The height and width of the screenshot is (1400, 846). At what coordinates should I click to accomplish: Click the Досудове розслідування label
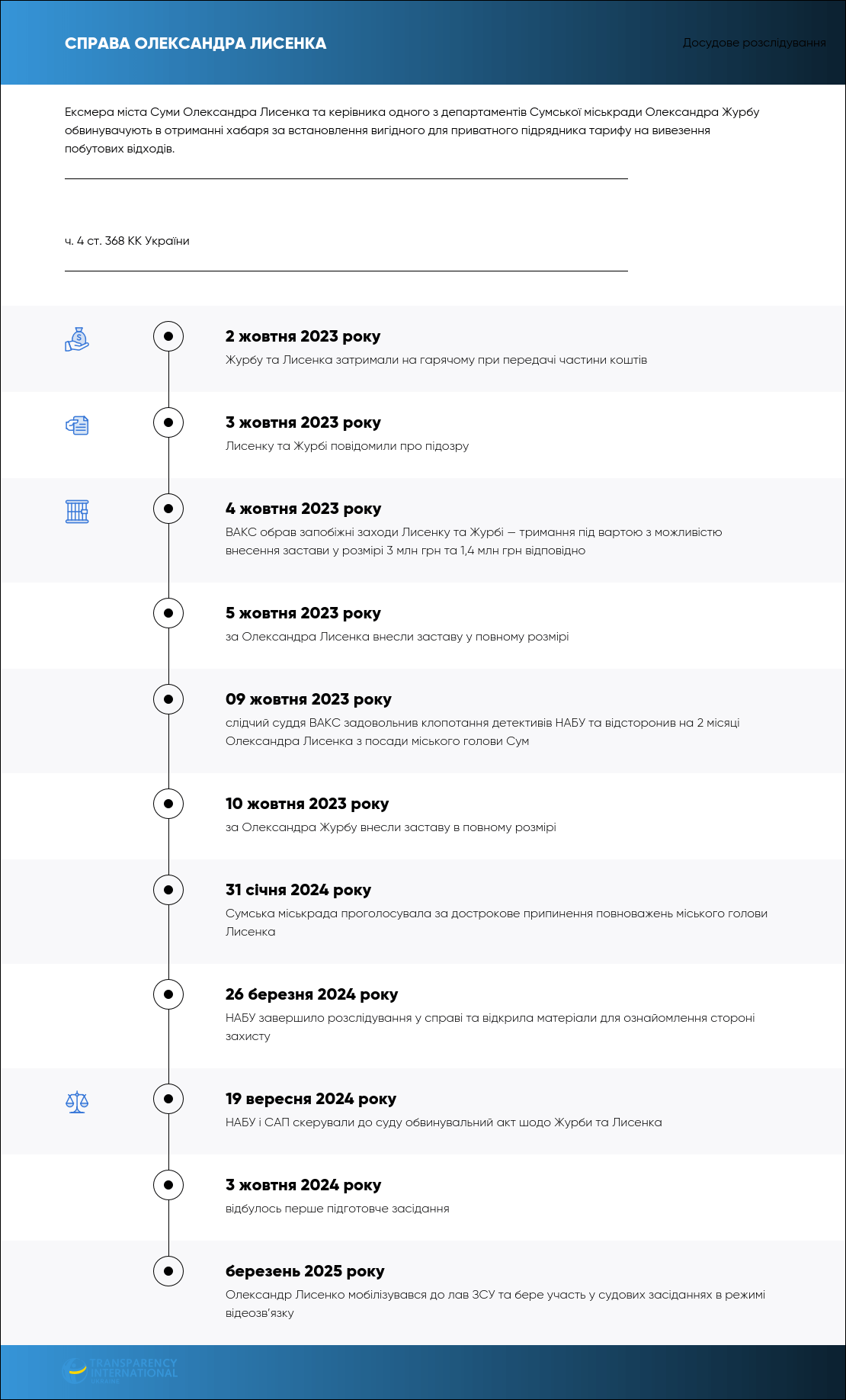click(x=755, y=43)
